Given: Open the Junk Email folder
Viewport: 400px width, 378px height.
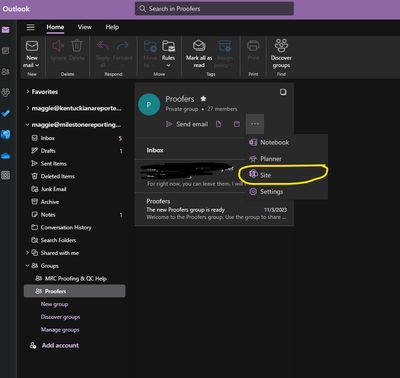Looking at the screenshot, I should coord(53,189).
